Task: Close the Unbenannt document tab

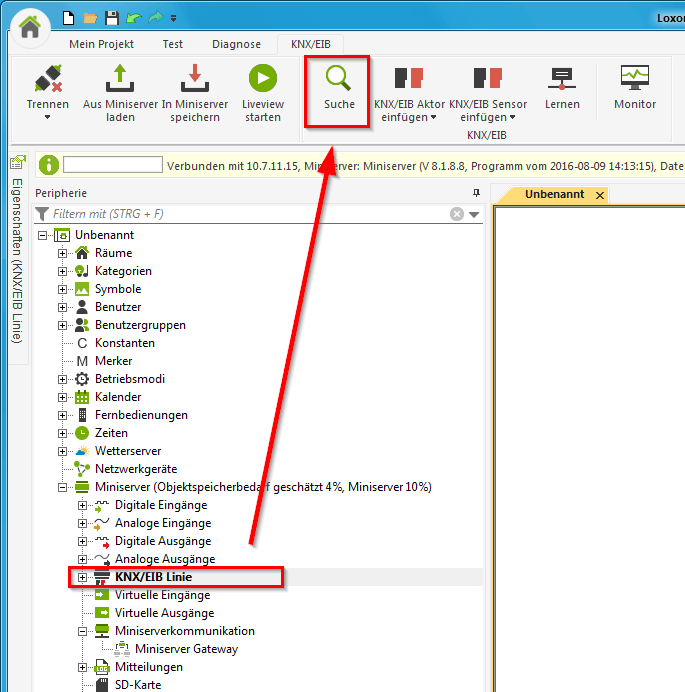Action: tap(600, 195)
